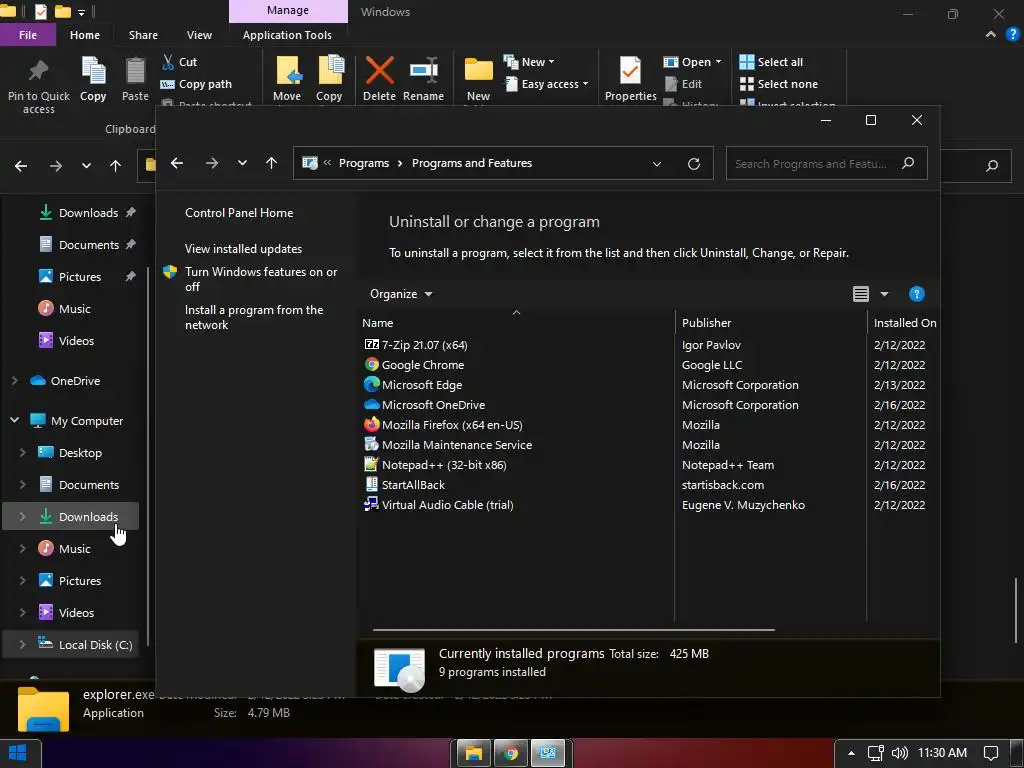Expand OneDrive in the navigation tree
1024x768 pixels.
(x=14, y=381)
